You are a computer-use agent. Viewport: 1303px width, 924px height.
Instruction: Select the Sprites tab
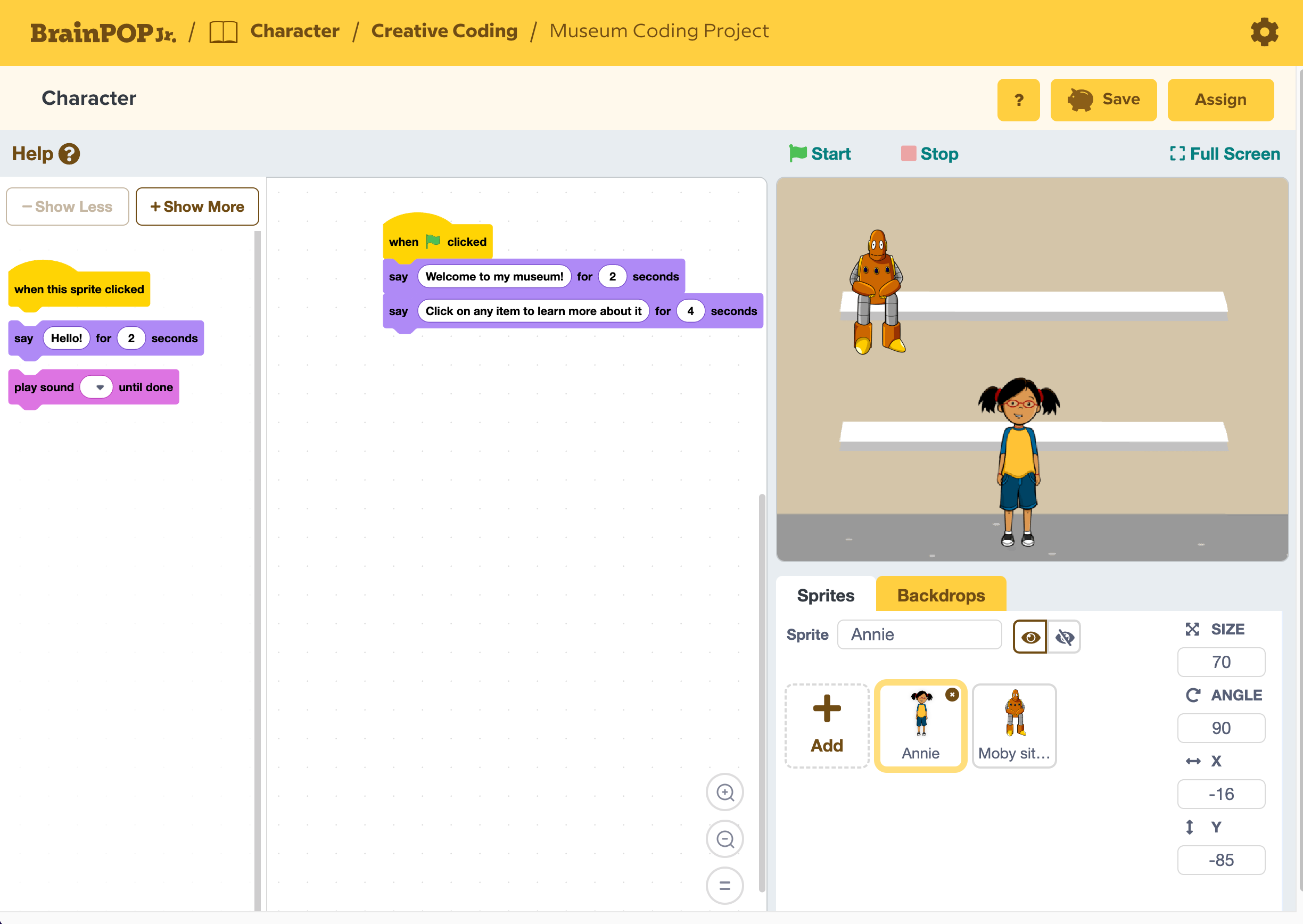(x=825, y=595)
